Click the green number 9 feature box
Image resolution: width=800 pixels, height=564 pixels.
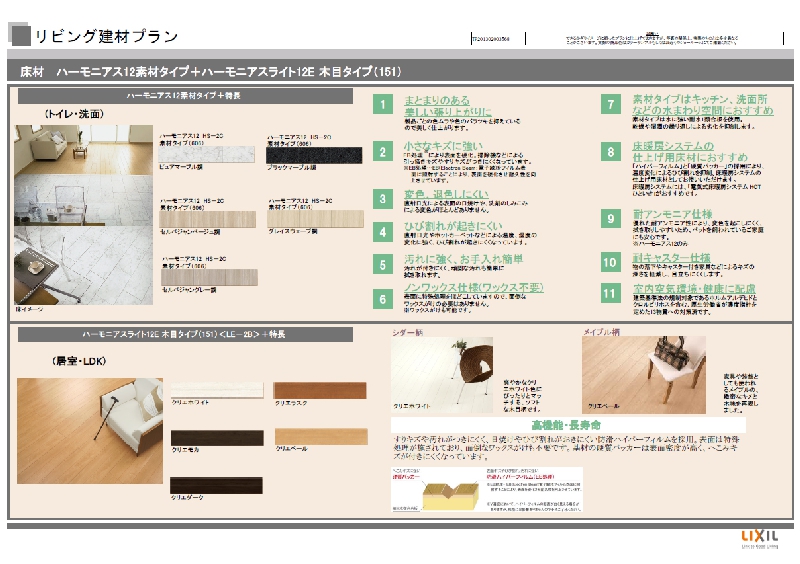click(x=611, y=218)
